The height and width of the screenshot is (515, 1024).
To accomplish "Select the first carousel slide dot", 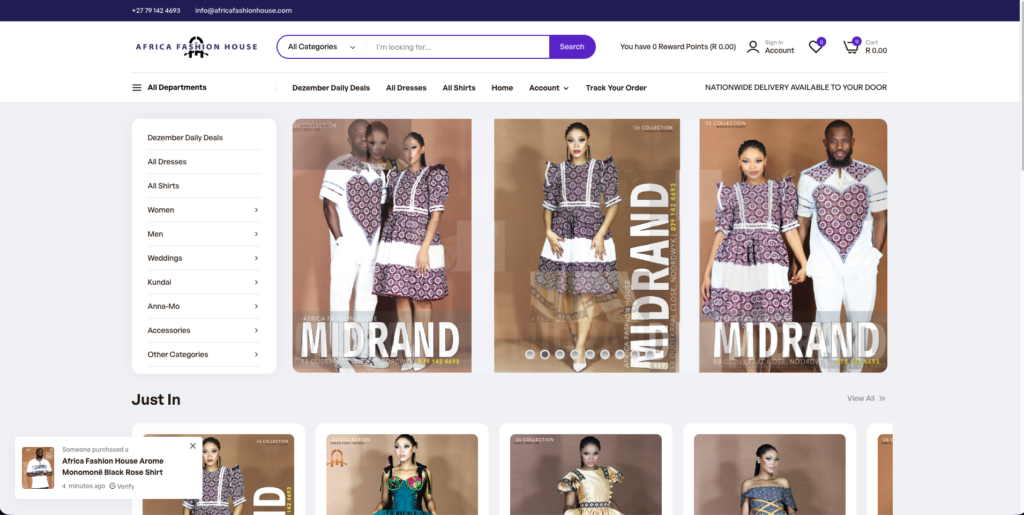I will click(530, 354).
